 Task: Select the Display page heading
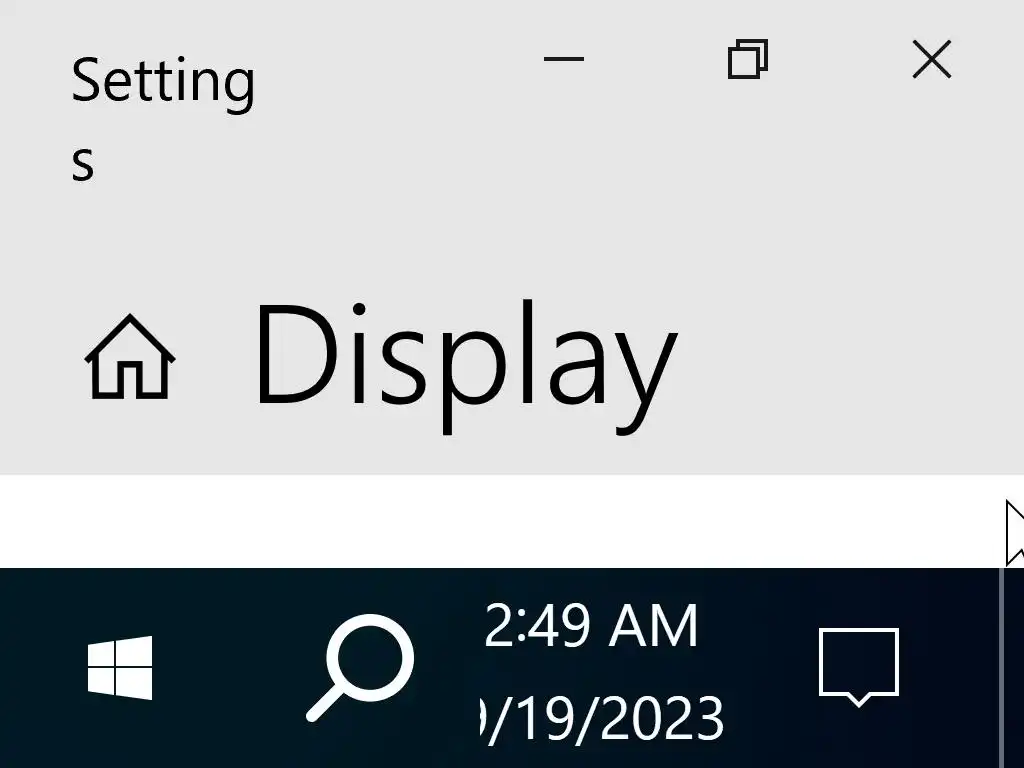pos(466,366)
